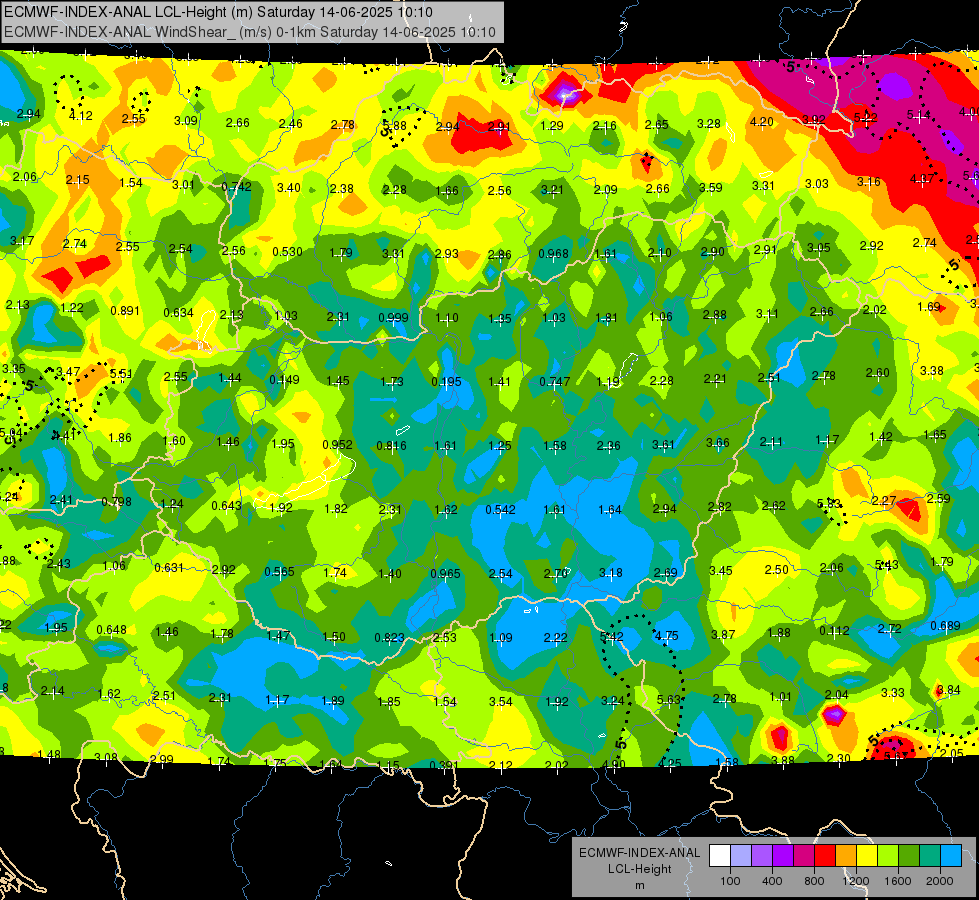Click the wind shear value 0.530
Image resolution: width=979 pixels, height=900 pixels.
pyautogui.click(x=287, y=252)
